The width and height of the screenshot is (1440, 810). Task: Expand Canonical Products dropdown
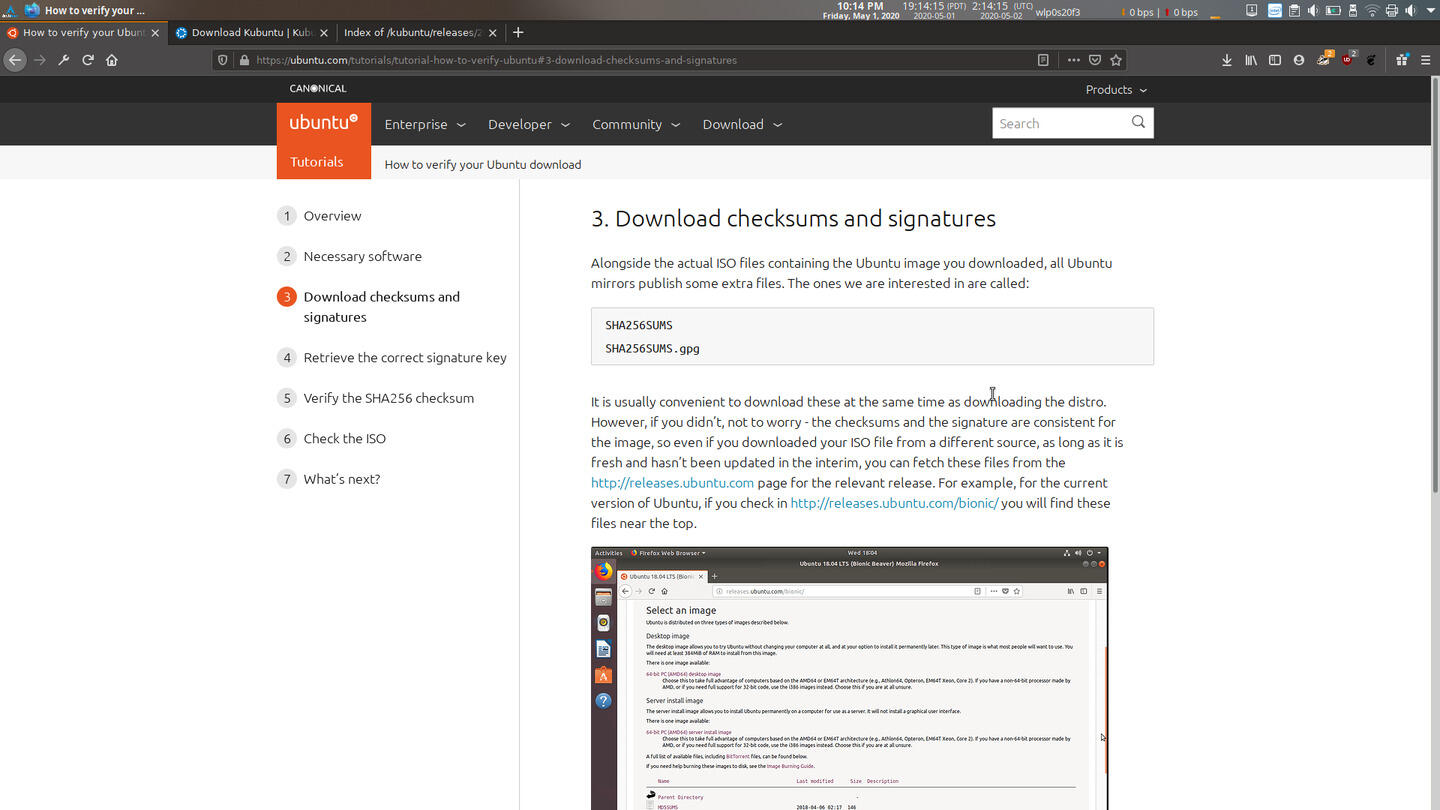click(1116, 89)
